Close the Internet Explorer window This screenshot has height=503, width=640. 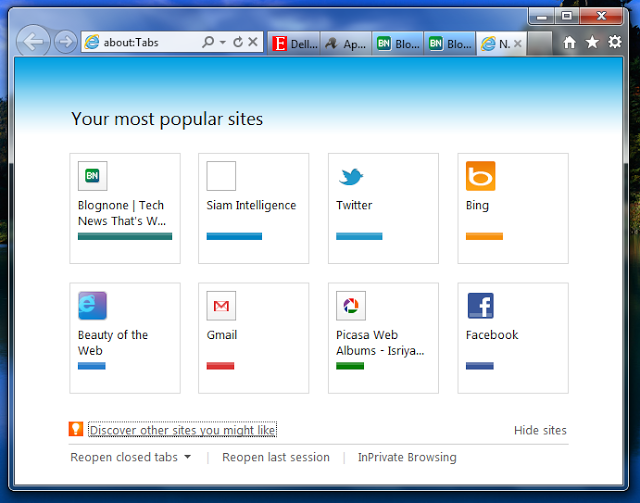[601, 16]
